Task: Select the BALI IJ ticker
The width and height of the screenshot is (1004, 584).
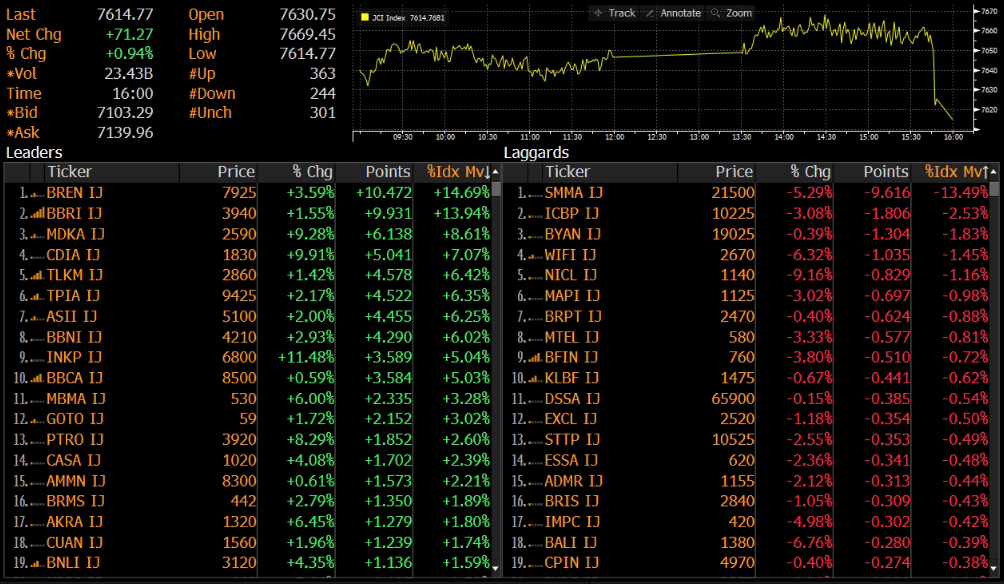Action: 571,542
